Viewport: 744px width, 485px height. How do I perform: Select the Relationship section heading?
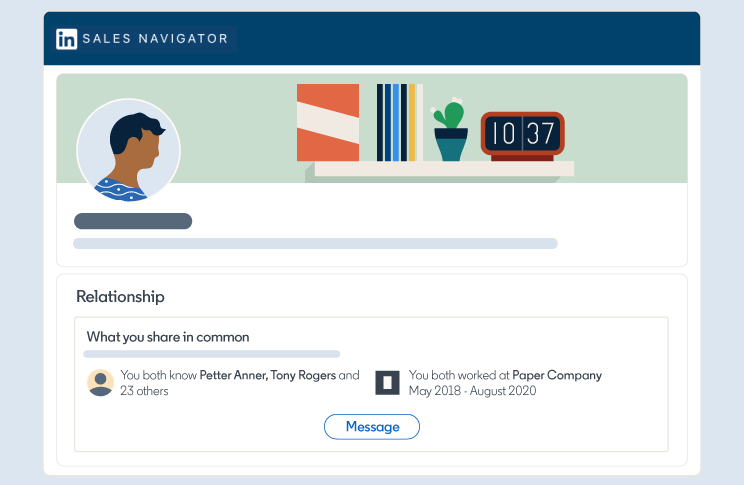pos(120,297)
